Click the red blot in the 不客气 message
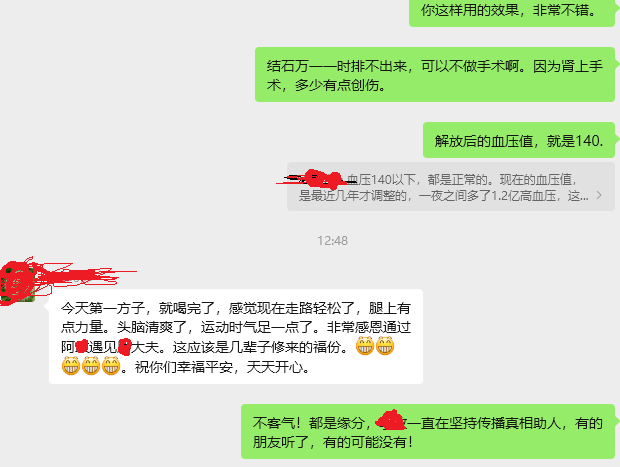The width and height of the screenshot is (620, 467). [391, 421]
